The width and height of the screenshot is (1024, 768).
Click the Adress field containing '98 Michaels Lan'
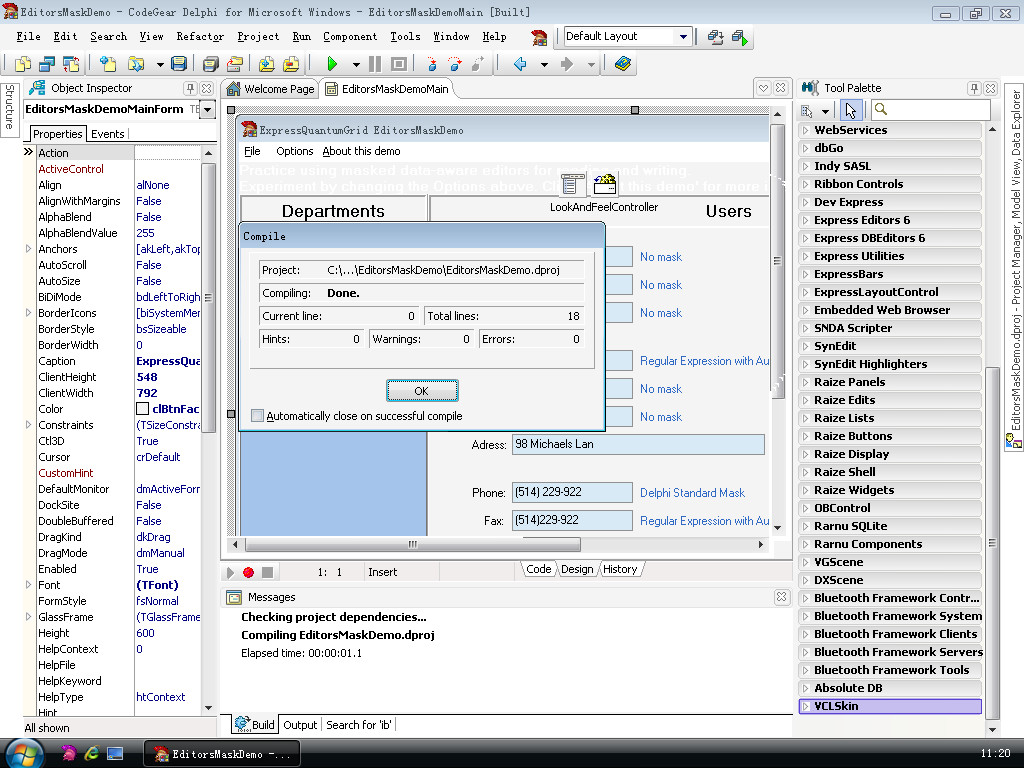(638, 445)
